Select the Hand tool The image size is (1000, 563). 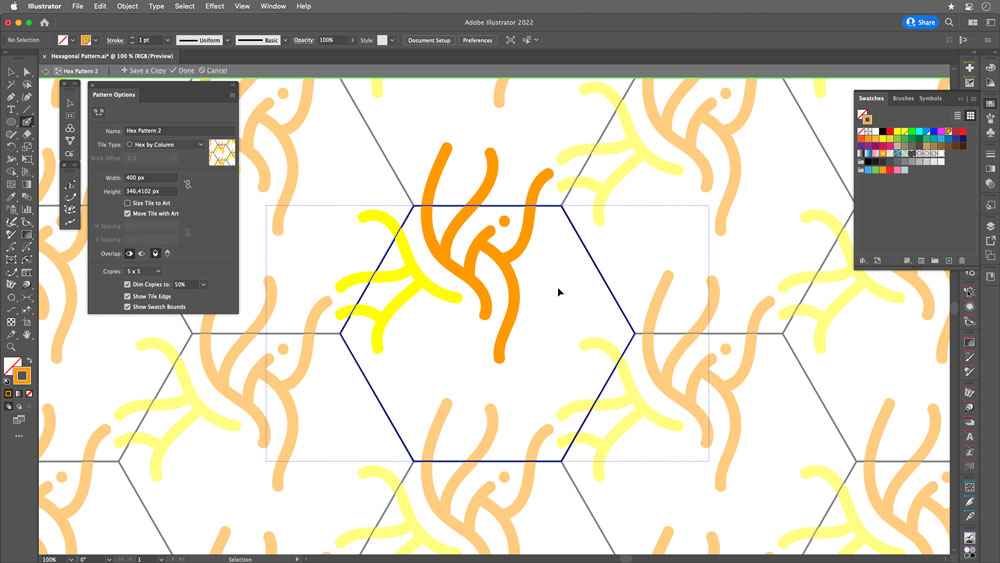pos(27,335)
